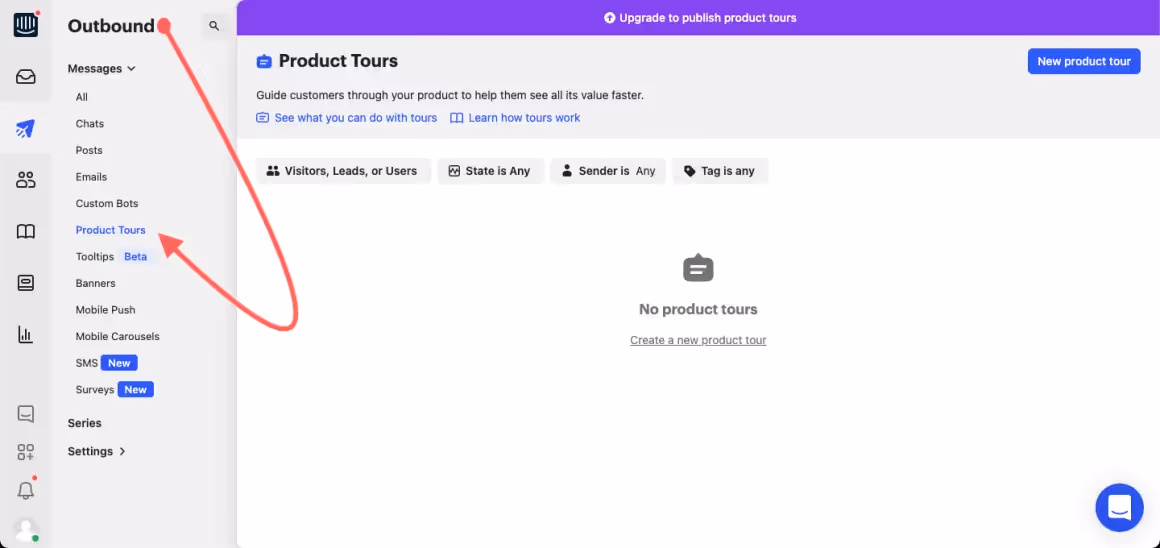This screenshot has height=548, width=1160.
Task: Open the Articles book icon
Action: click(x=26, y=232)
